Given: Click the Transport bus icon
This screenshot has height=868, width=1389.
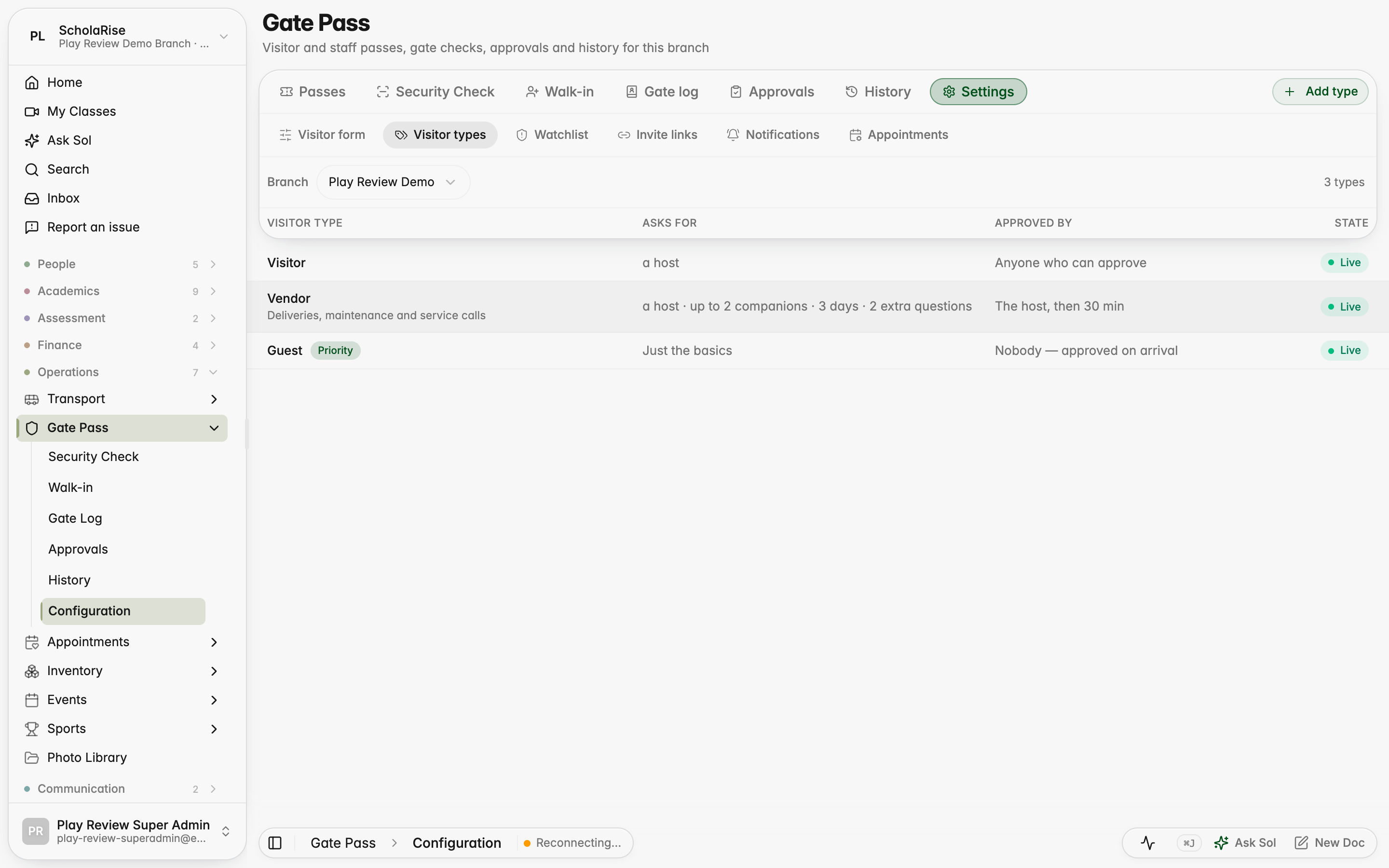Looking at the screenshot, I should 31,399.
